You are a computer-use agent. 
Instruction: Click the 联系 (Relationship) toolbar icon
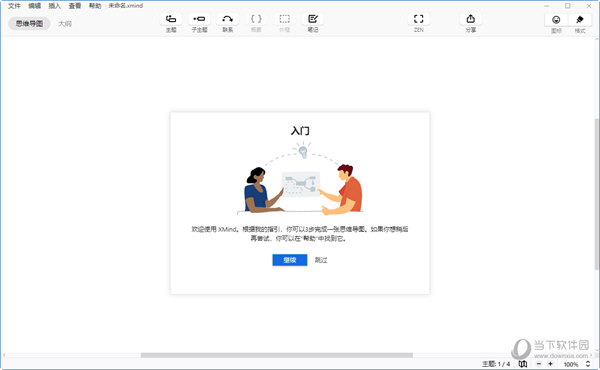(x=227, y=19)
